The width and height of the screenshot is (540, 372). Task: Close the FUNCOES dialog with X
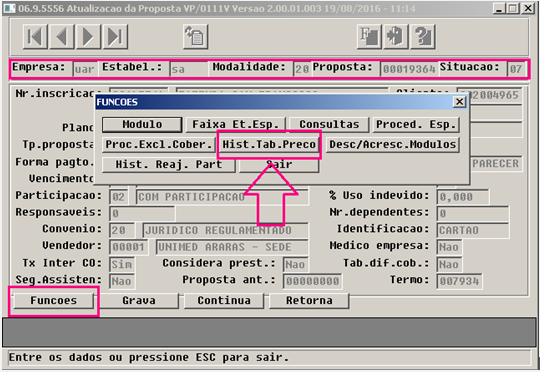pos(459,102)
